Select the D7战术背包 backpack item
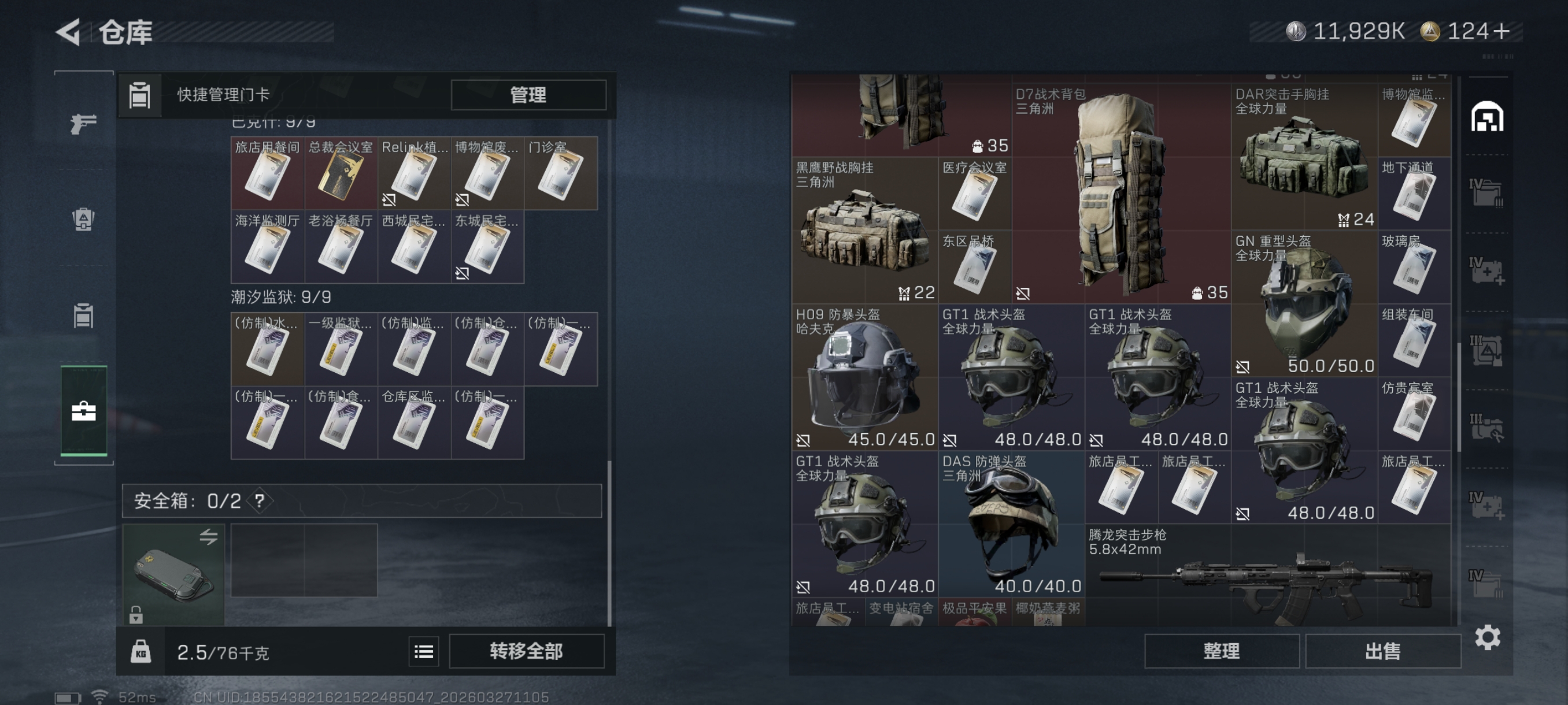This screenshot has height=705, width=1568. [x=1121, y=194]
